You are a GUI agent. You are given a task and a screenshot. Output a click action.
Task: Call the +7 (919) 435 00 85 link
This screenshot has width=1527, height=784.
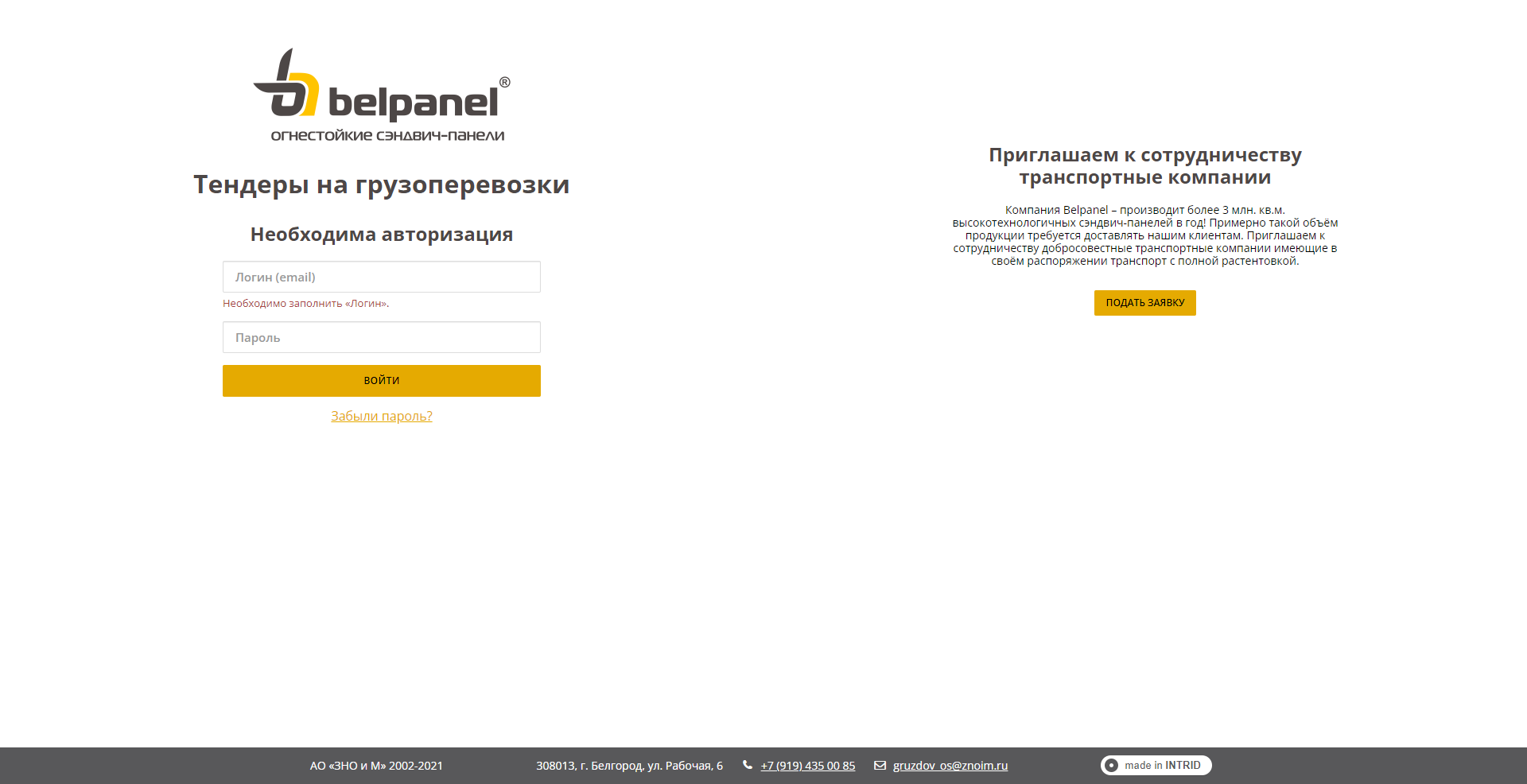click(808, 766)
